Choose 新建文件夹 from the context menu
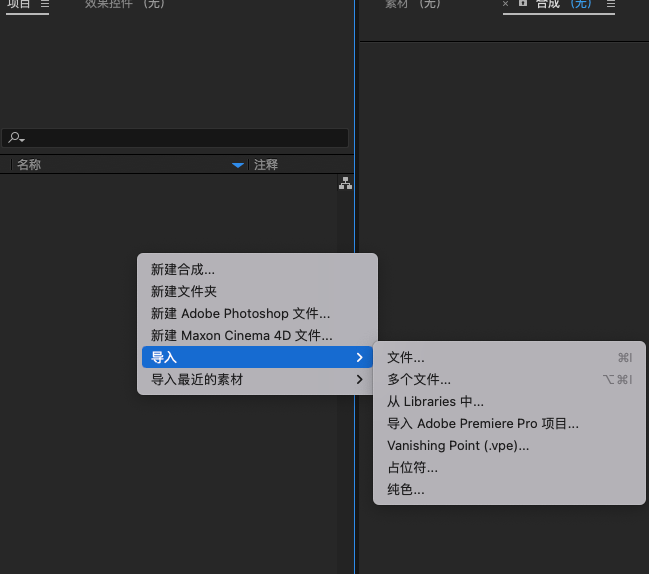The image size is (649, 574). click(257, 291)
